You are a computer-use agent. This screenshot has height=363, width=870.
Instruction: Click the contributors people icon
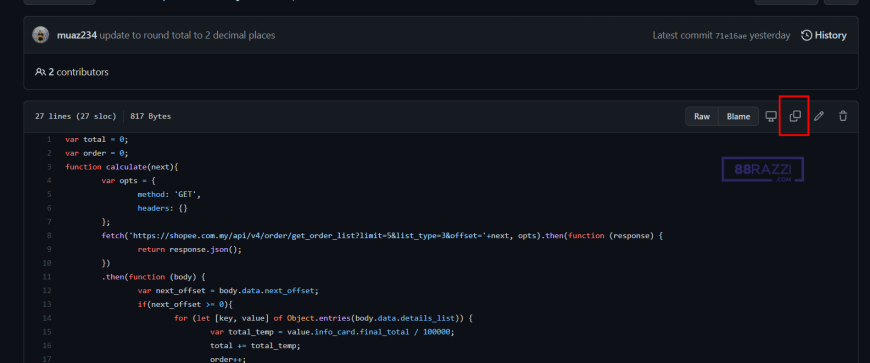[x=40, y=72]
